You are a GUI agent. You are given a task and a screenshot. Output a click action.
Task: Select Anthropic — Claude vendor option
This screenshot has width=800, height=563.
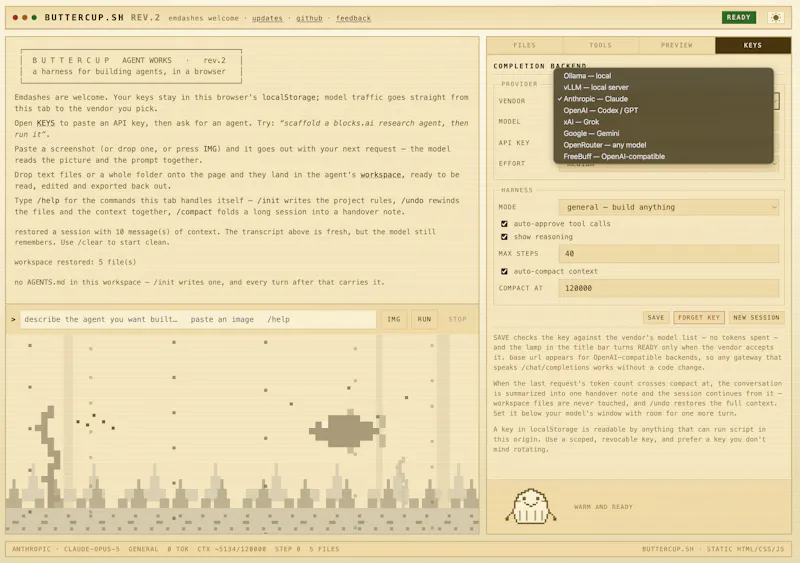click(x=663, y=99)
